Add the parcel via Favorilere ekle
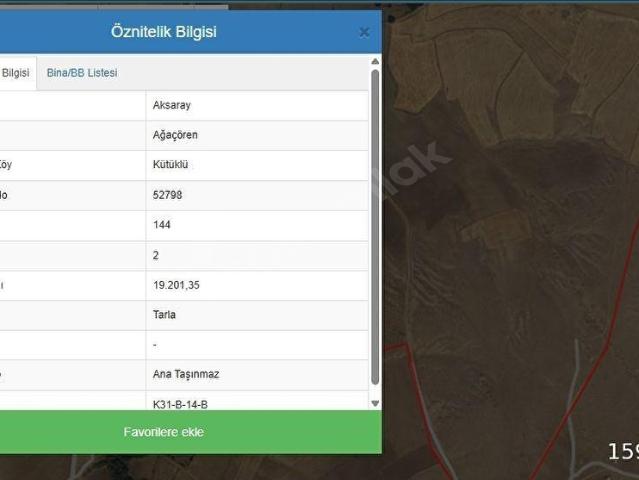Image resolution: width=639 pixels, height=480 pixels. point(191,432)
